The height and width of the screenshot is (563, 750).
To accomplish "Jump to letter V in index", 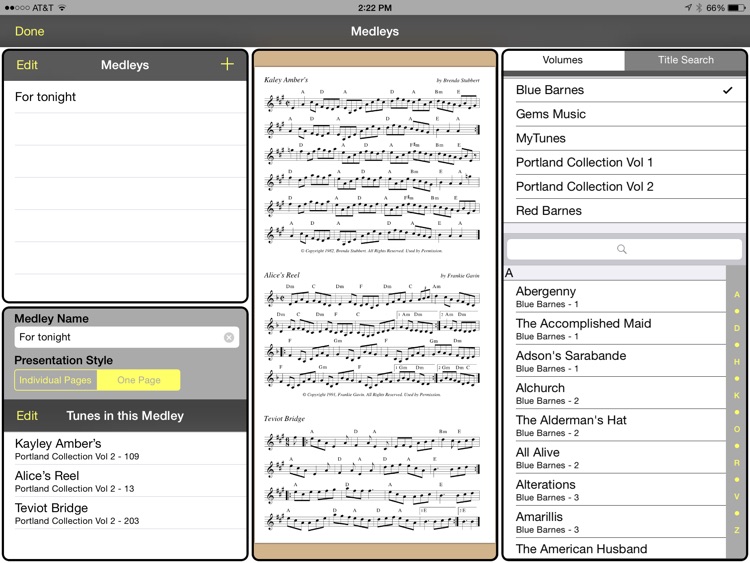I will pyautogui.click(x=737, y=497).
